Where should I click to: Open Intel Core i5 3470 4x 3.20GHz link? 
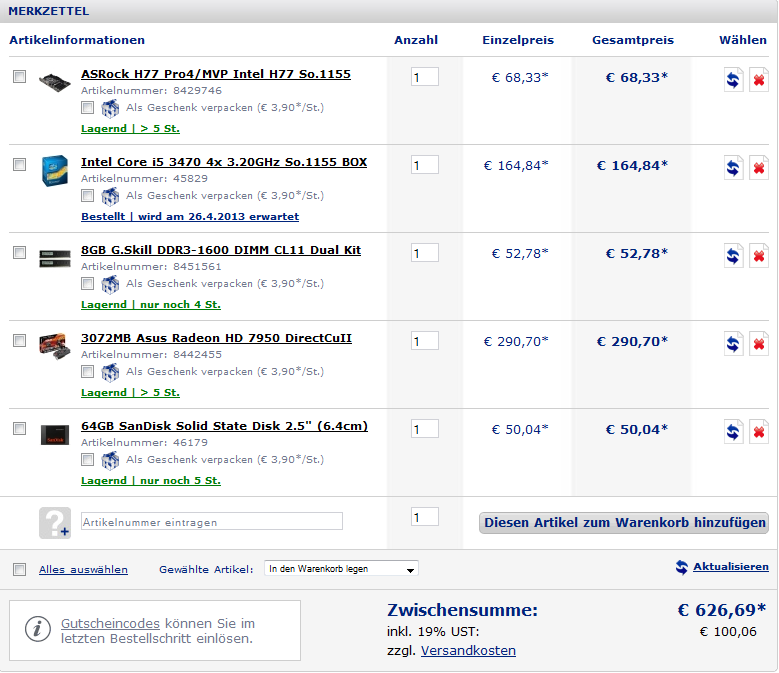(x=224, y=162)
